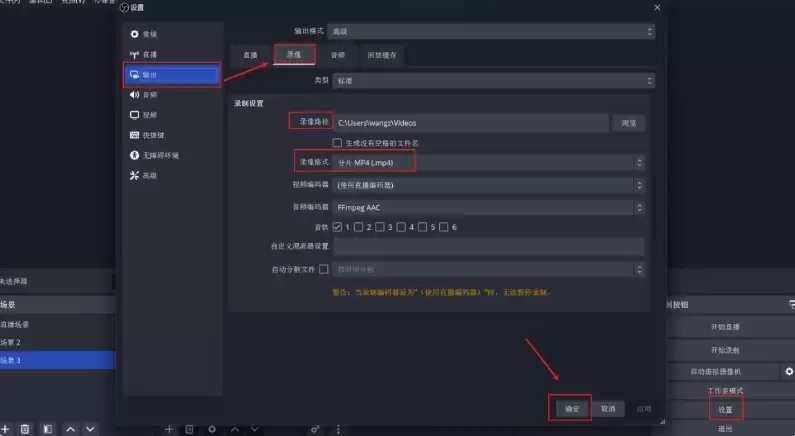
Task: Open Video (视频) monitor icon in sidebar
Action: [x=134, y=115]
